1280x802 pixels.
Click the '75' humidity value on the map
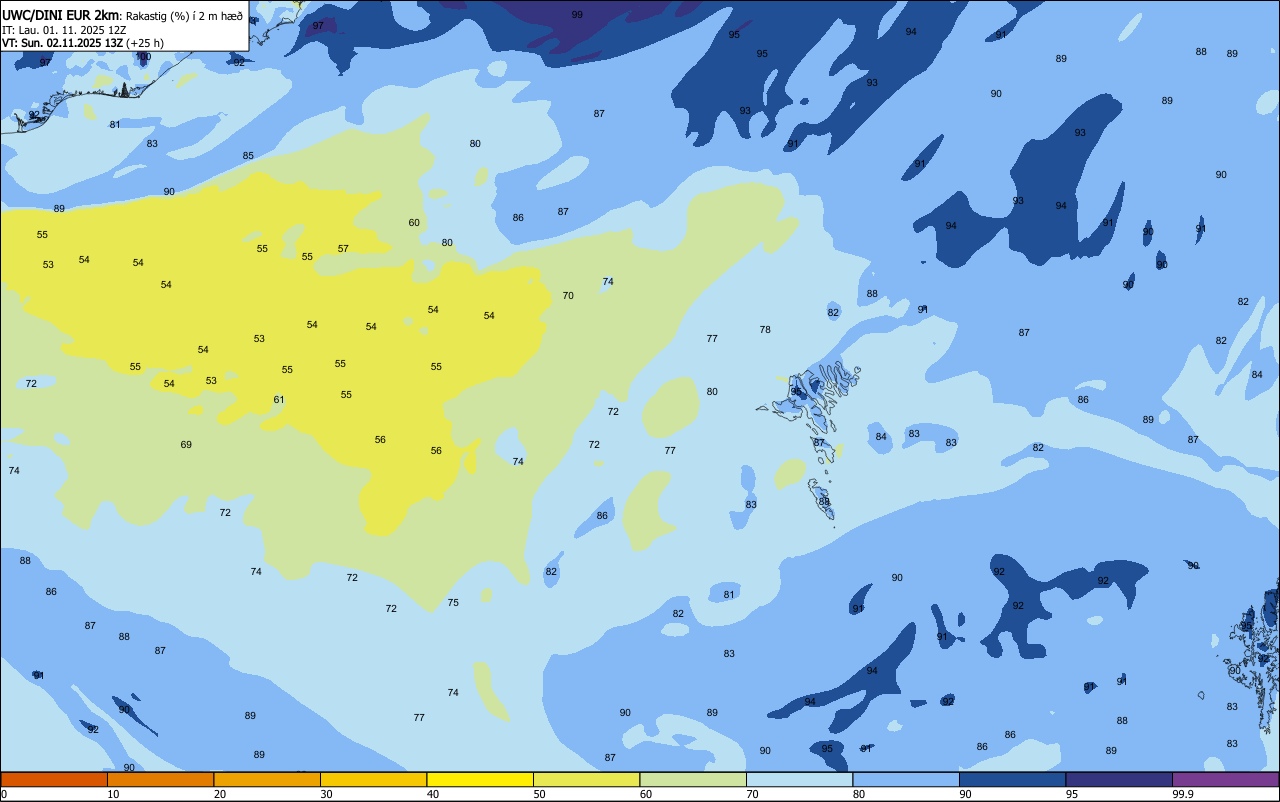point(453,602)
